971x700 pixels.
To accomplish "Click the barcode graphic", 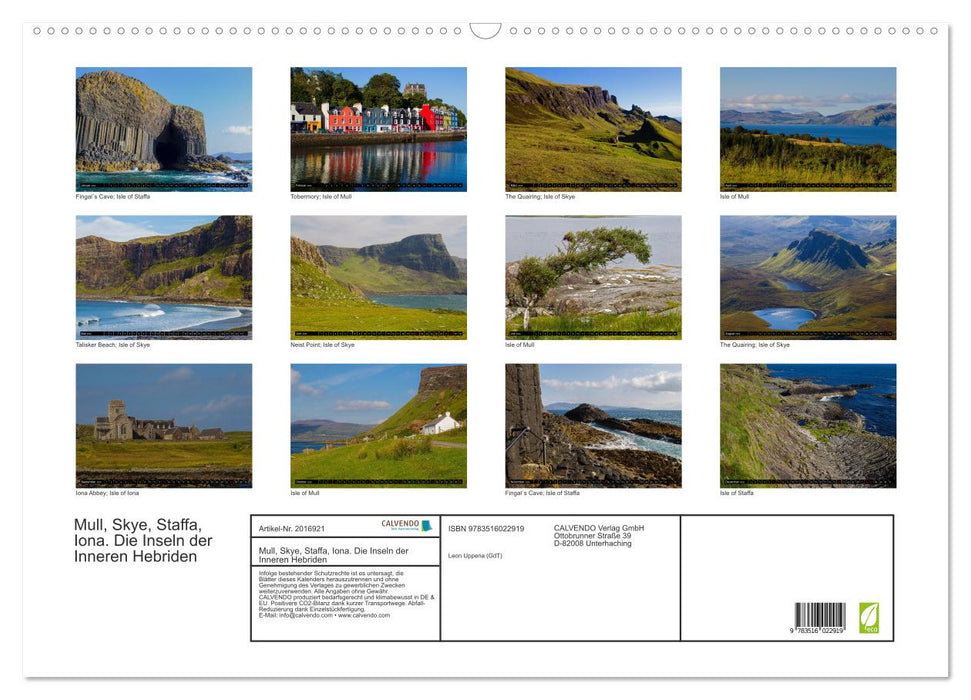I will coord(820,612).
